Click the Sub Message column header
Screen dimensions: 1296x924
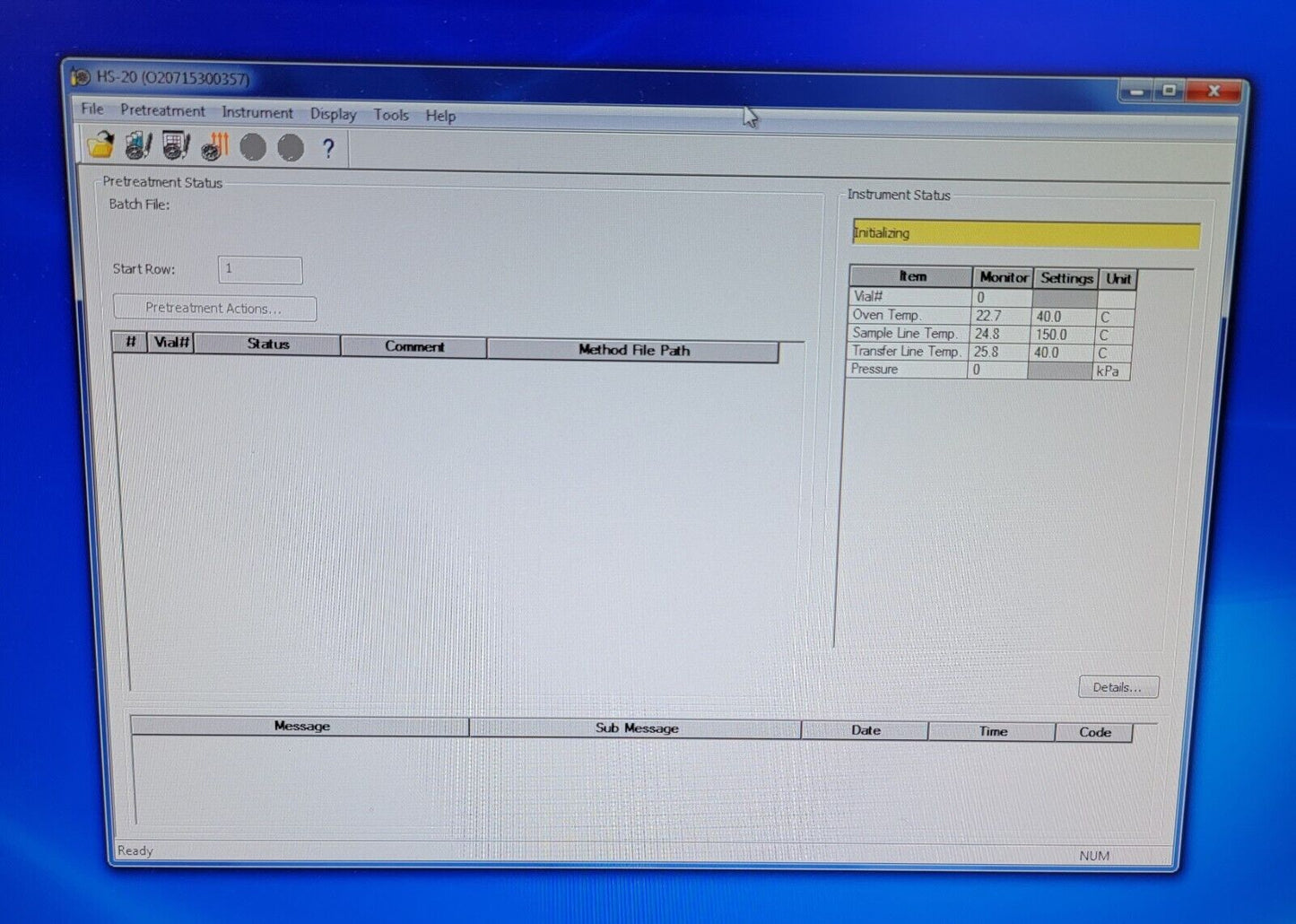point(636,728)
